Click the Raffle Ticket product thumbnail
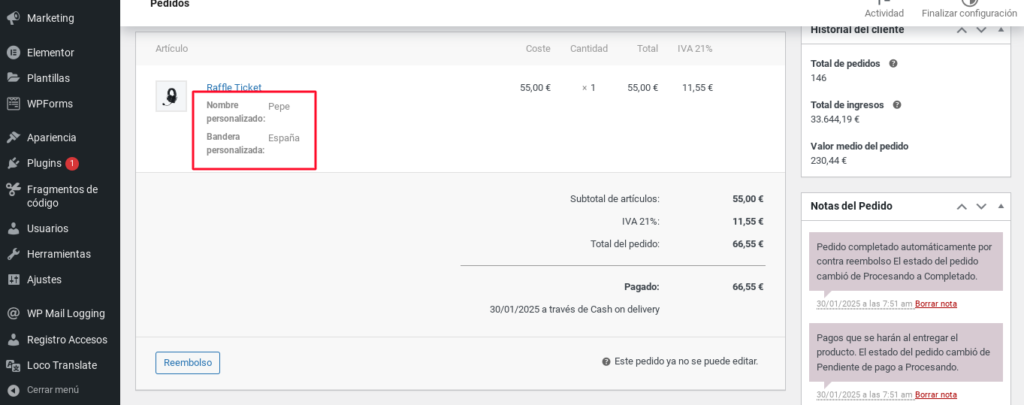The image size is (1024, 405). pos(171,96)
